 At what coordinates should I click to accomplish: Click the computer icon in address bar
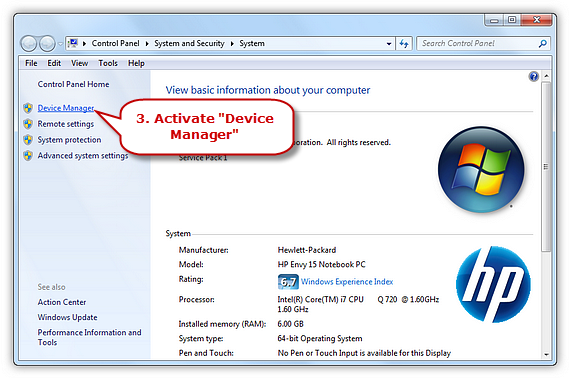[x=73, y=43]
